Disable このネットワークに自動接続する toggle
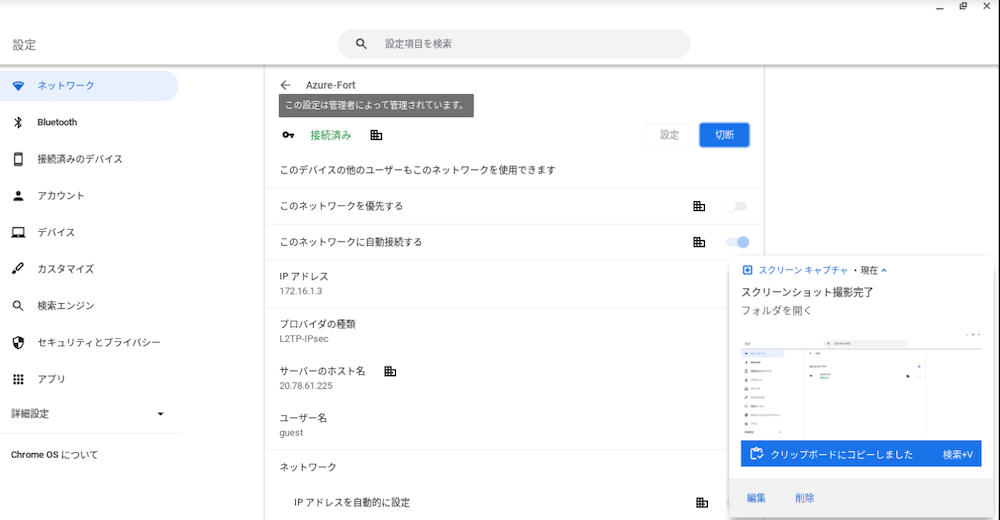This screenshot has width=1000, height=520. (x=737, y=242)
